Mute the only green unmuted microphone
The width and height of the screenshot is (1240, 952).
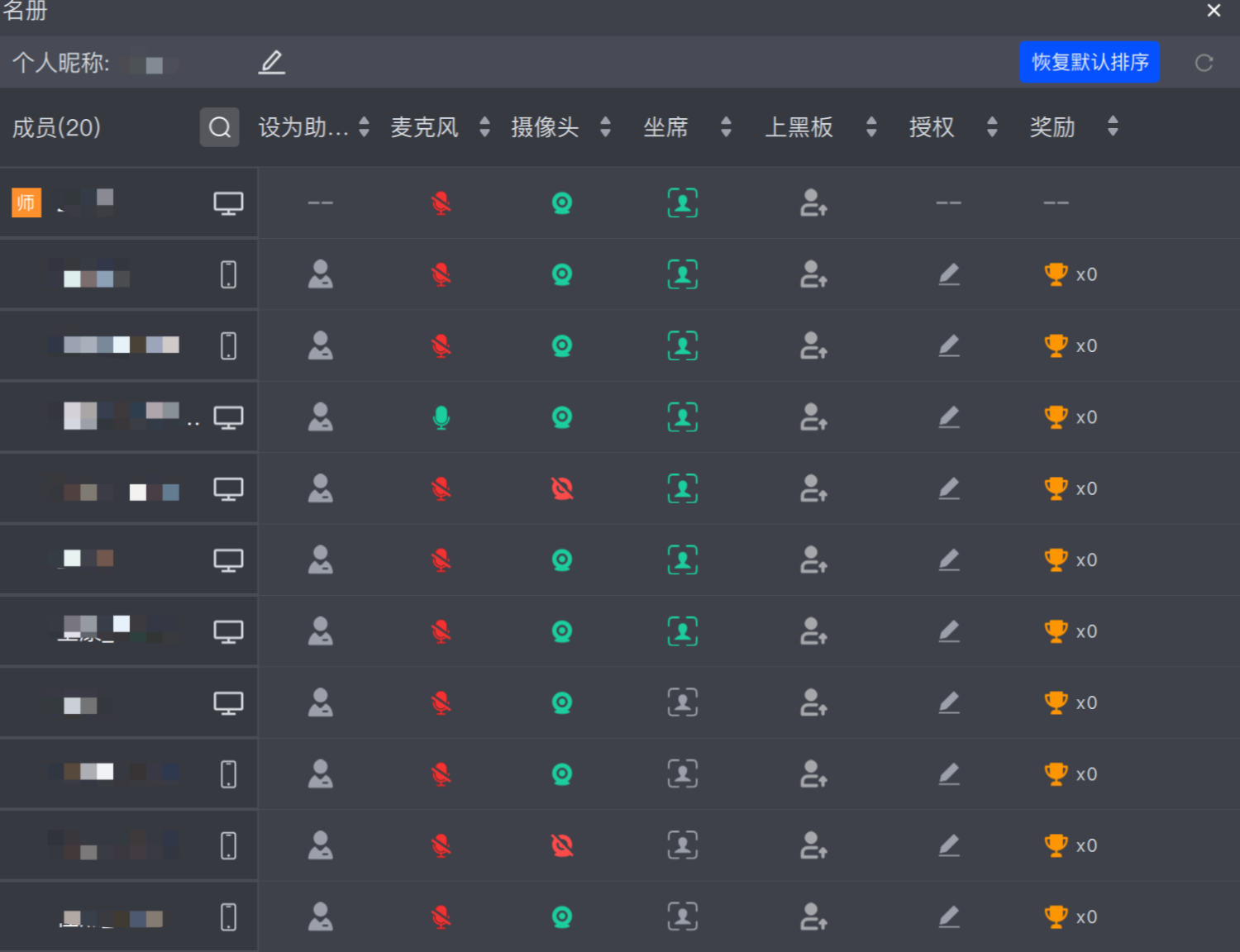(441, 417)
